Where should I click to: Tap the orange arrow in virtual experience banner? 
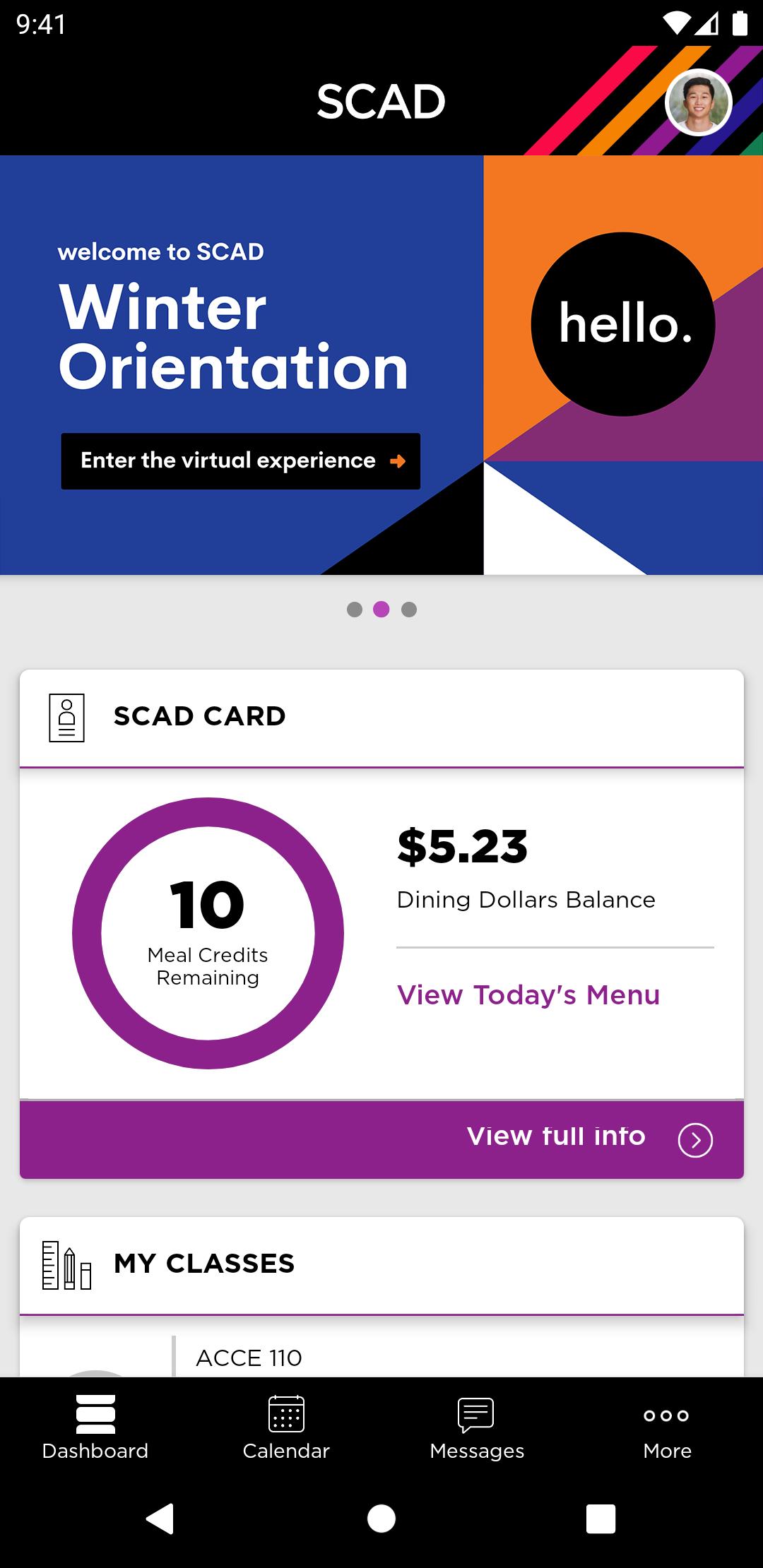[397, 461]
